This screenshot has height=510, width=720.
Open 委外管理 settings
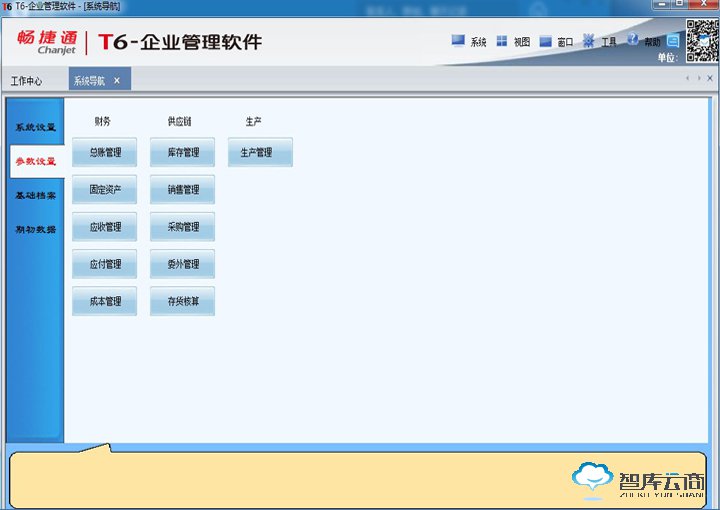pyautogui.click(x=182, y=264)
